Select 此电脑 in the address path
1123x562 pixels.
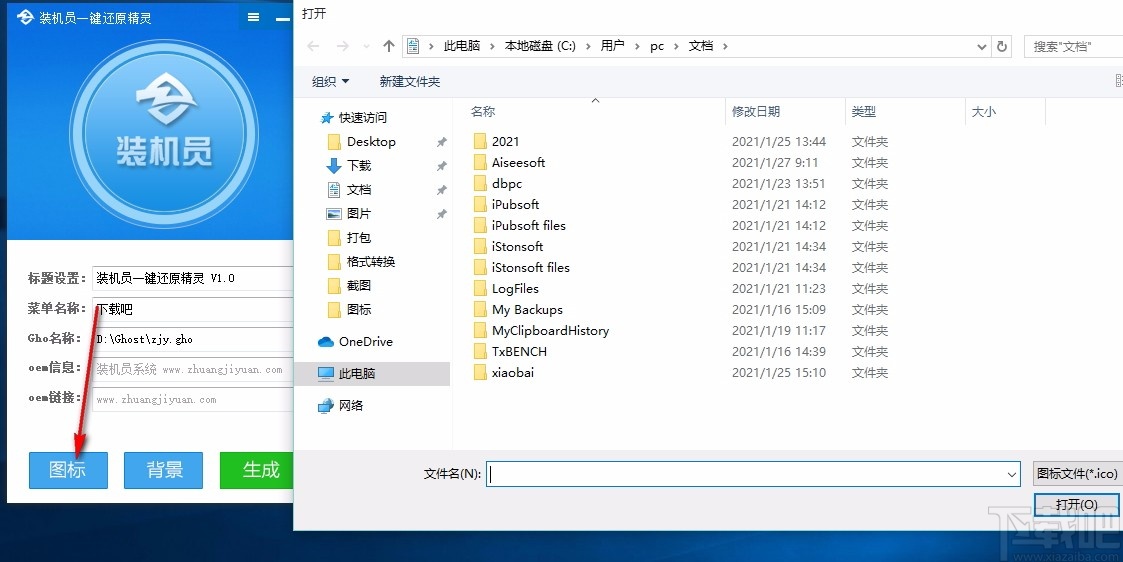pyautogui.click(x=462, y=46)
